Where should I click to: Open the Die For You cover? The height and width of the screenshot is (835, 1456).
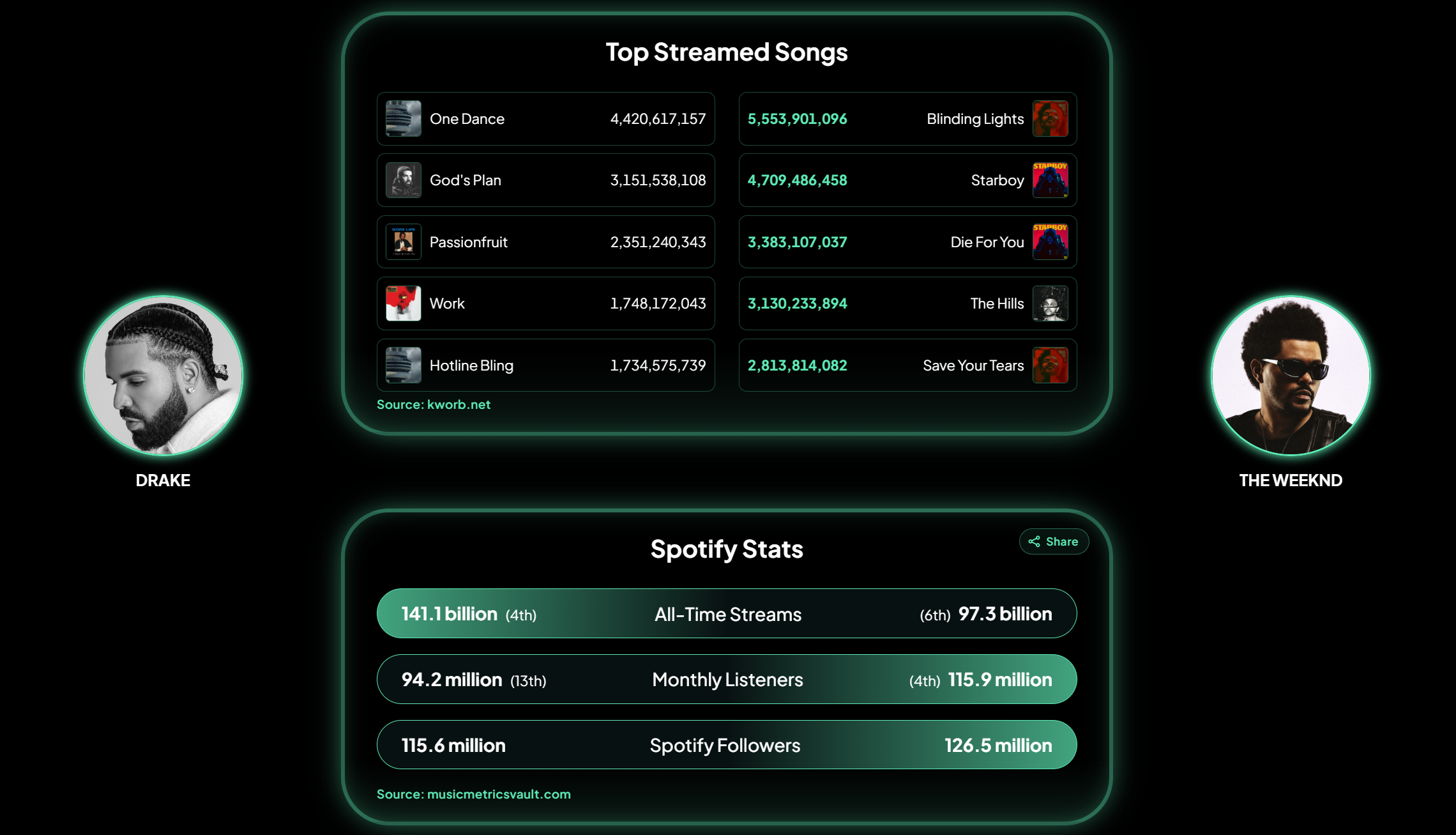[1050, 242]
